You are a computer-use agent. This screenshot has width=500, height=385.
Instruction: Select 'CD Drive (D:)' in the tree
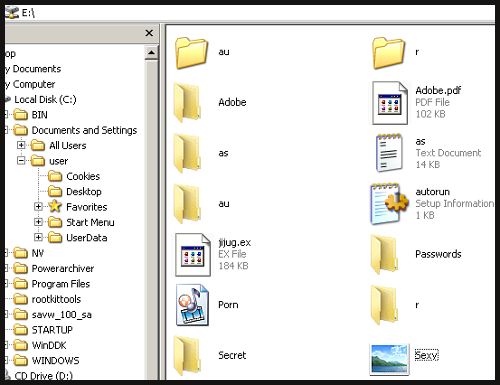coord(43,376)
